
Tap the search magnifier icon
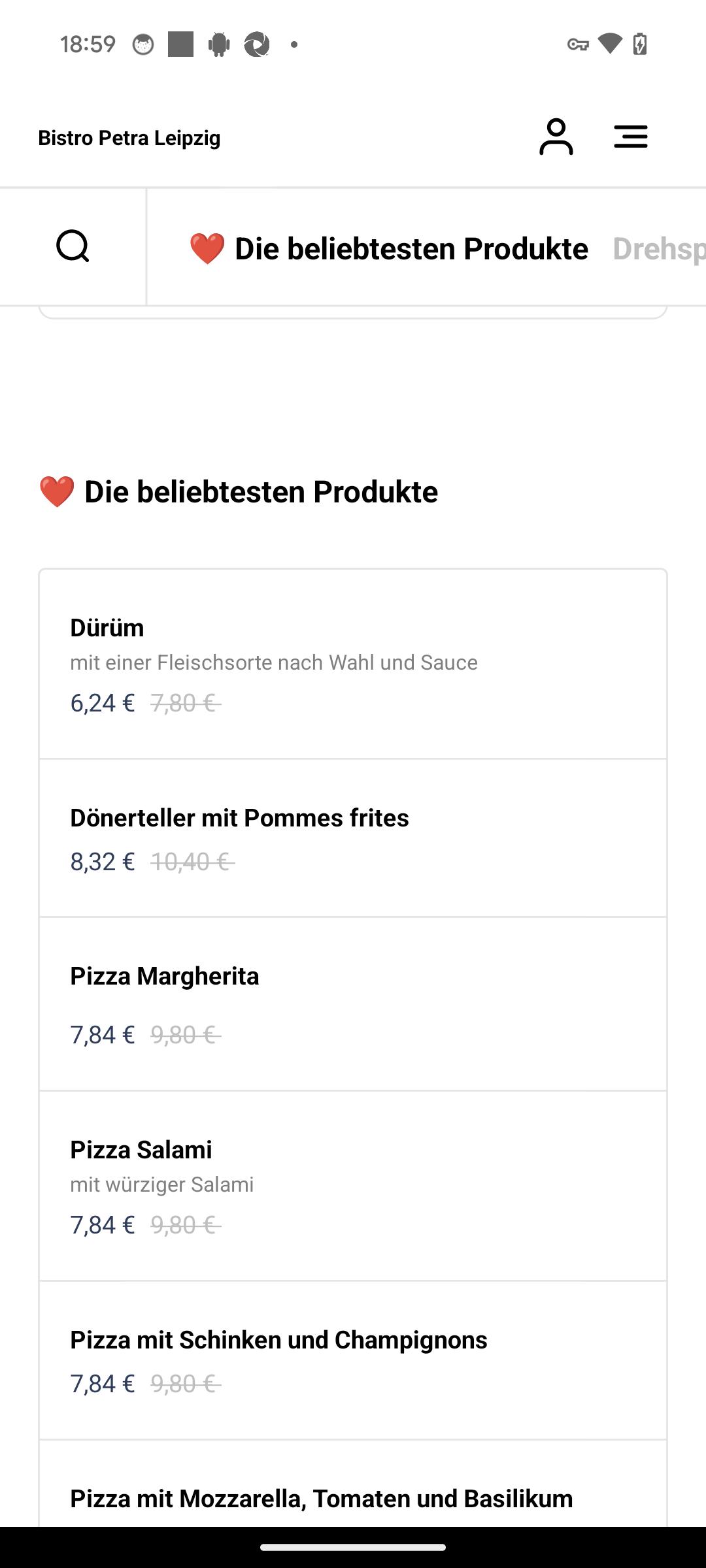tap(73, 246)
